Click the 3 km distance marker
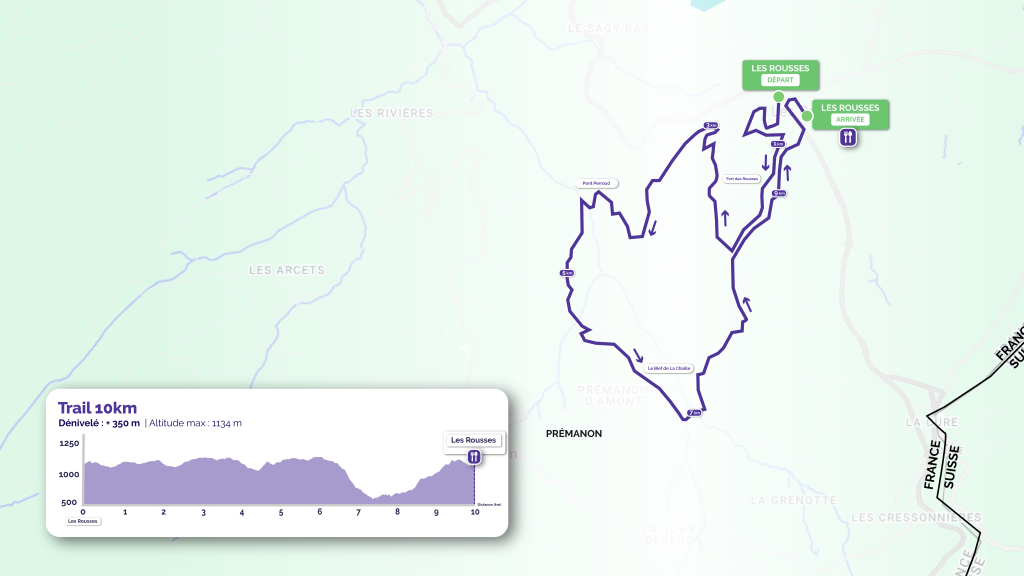 pos(710,125)
